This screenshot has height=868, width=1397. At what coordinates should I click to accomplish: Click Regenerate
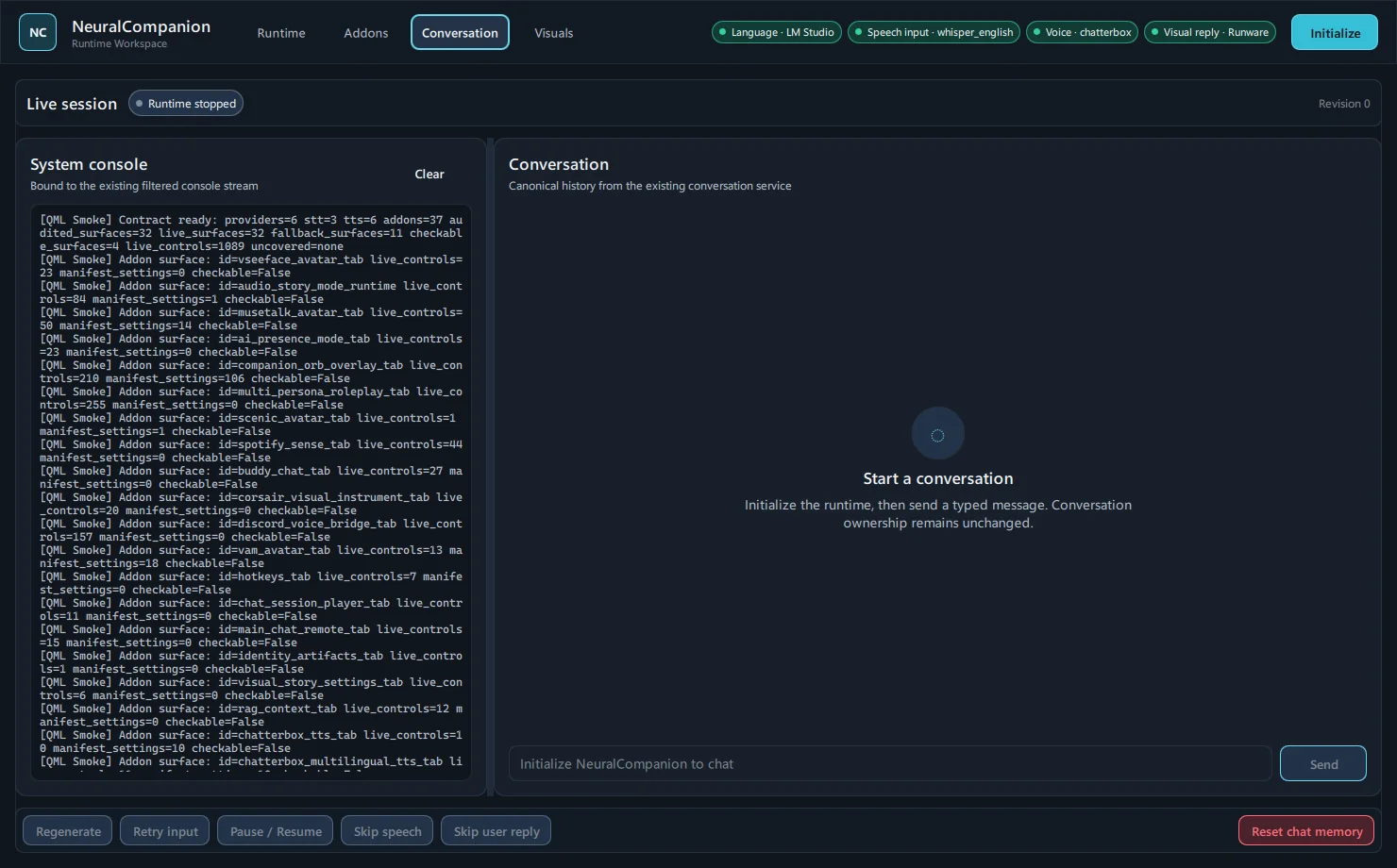coord(68,831)
